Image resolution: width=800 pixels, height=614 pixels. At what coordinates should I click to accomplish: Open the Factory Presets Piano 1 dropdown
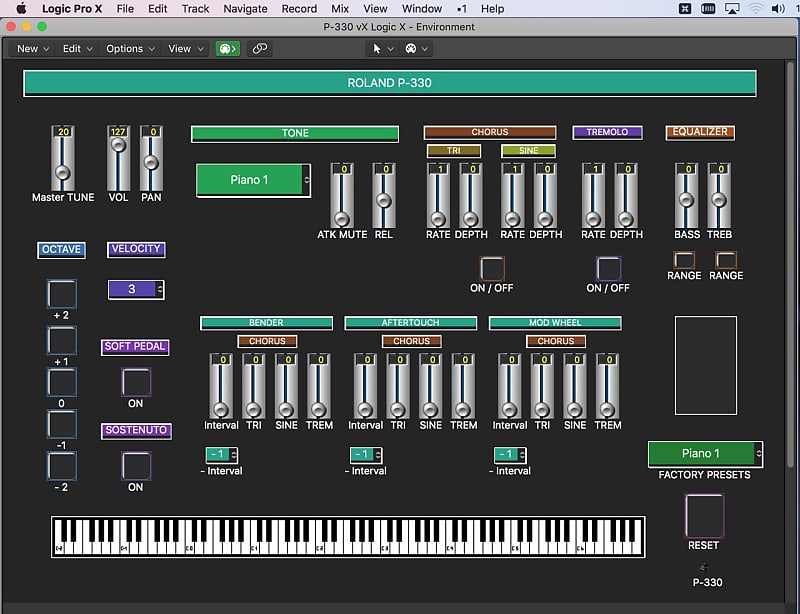click(703, 454)
